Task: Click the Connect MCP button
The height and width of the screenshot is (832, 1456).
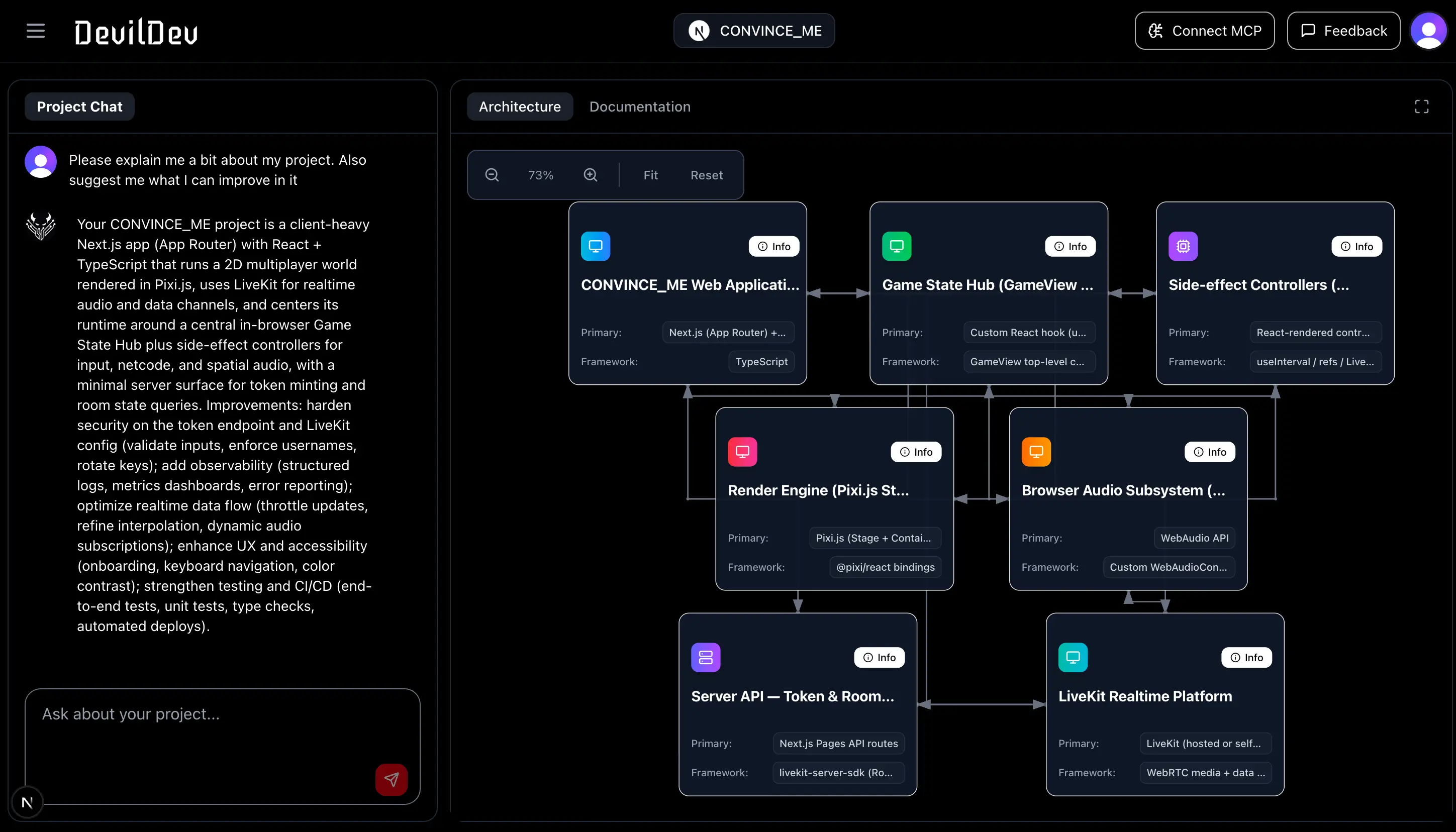Action: 1204,30
